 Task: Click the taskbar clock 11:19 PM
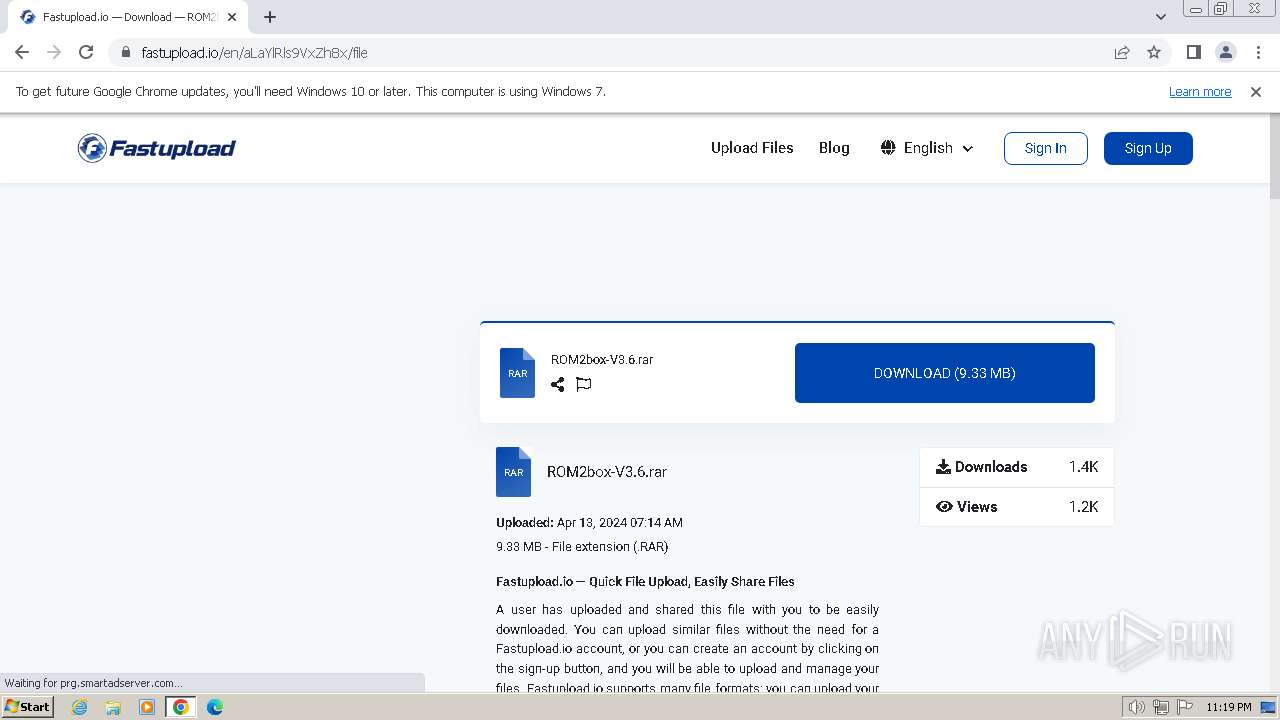point(1229,707)
